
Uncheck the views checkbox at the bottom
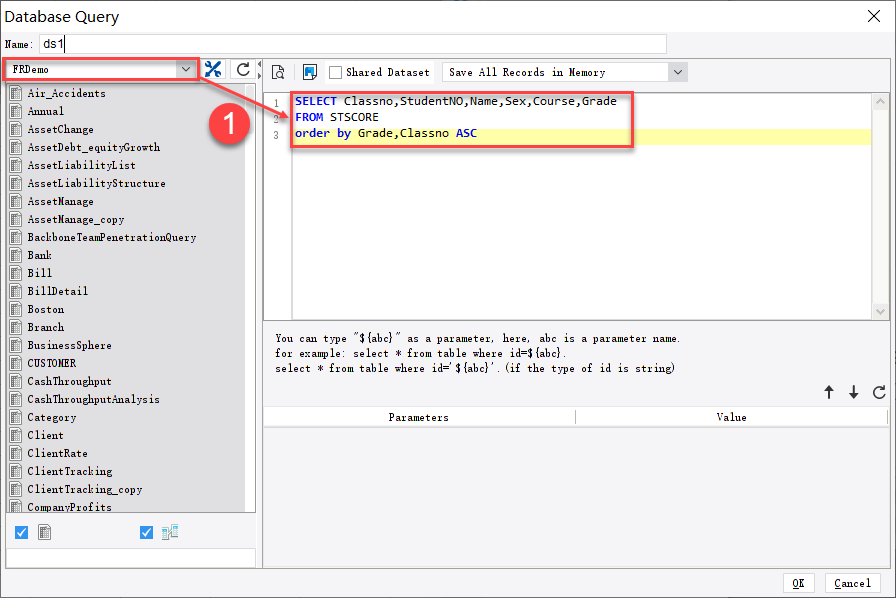pyautogui.click(x=146, y=532)
